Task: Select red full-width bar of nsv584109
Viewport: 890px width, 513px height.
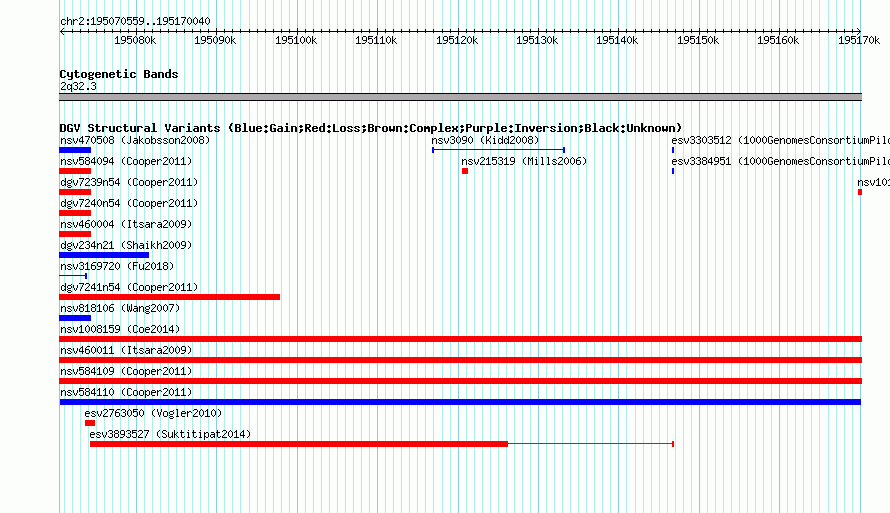Action: (460, 381)
